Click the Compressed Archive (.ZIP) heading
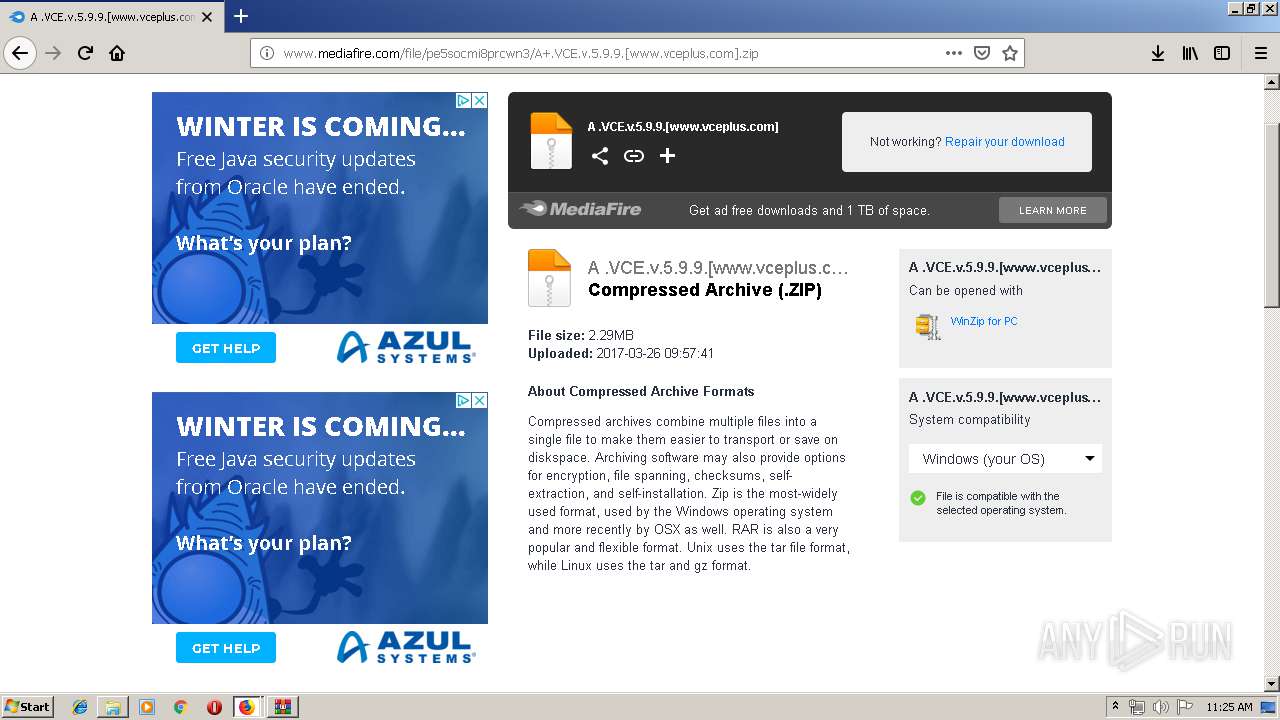The image size is (1280, 720). [705, 290]
